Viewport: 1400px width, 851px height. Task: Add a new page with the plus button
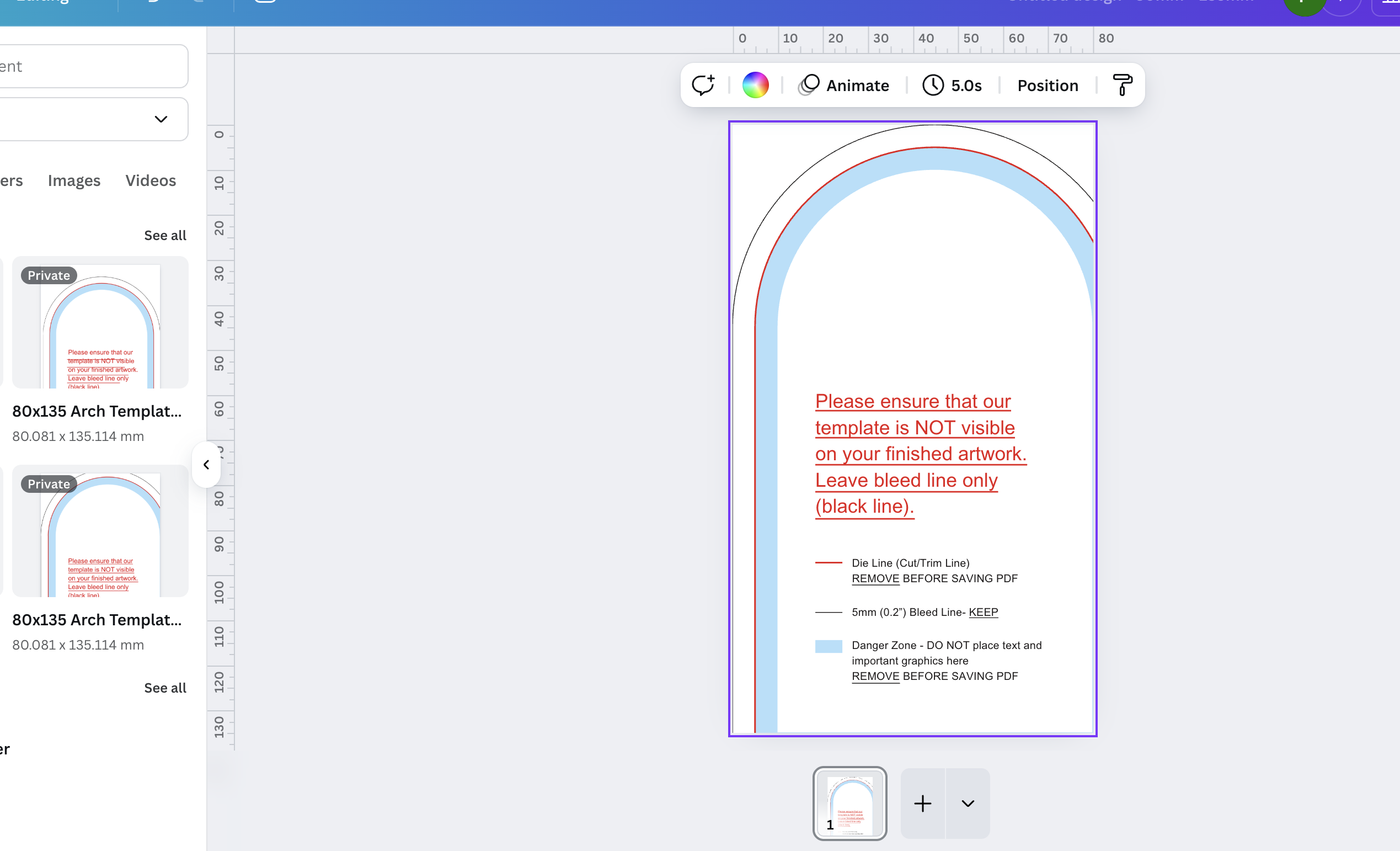(922, 803)
